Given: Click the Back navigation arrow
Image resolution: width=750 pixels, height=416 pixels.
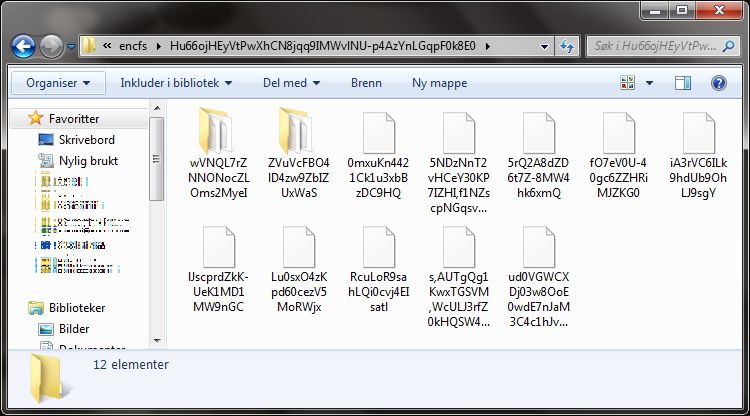Looking at the screenshot, I should (24, 46).
